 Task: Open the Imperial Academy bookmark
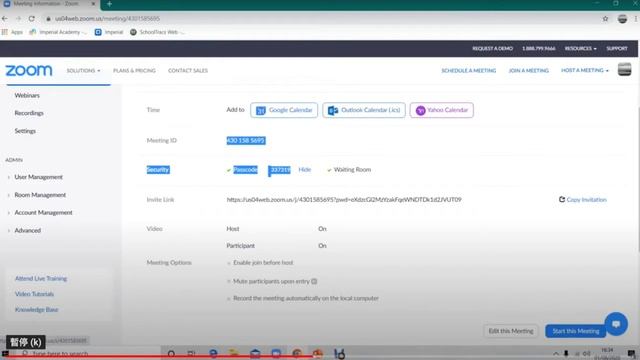(x=58, y=32)
